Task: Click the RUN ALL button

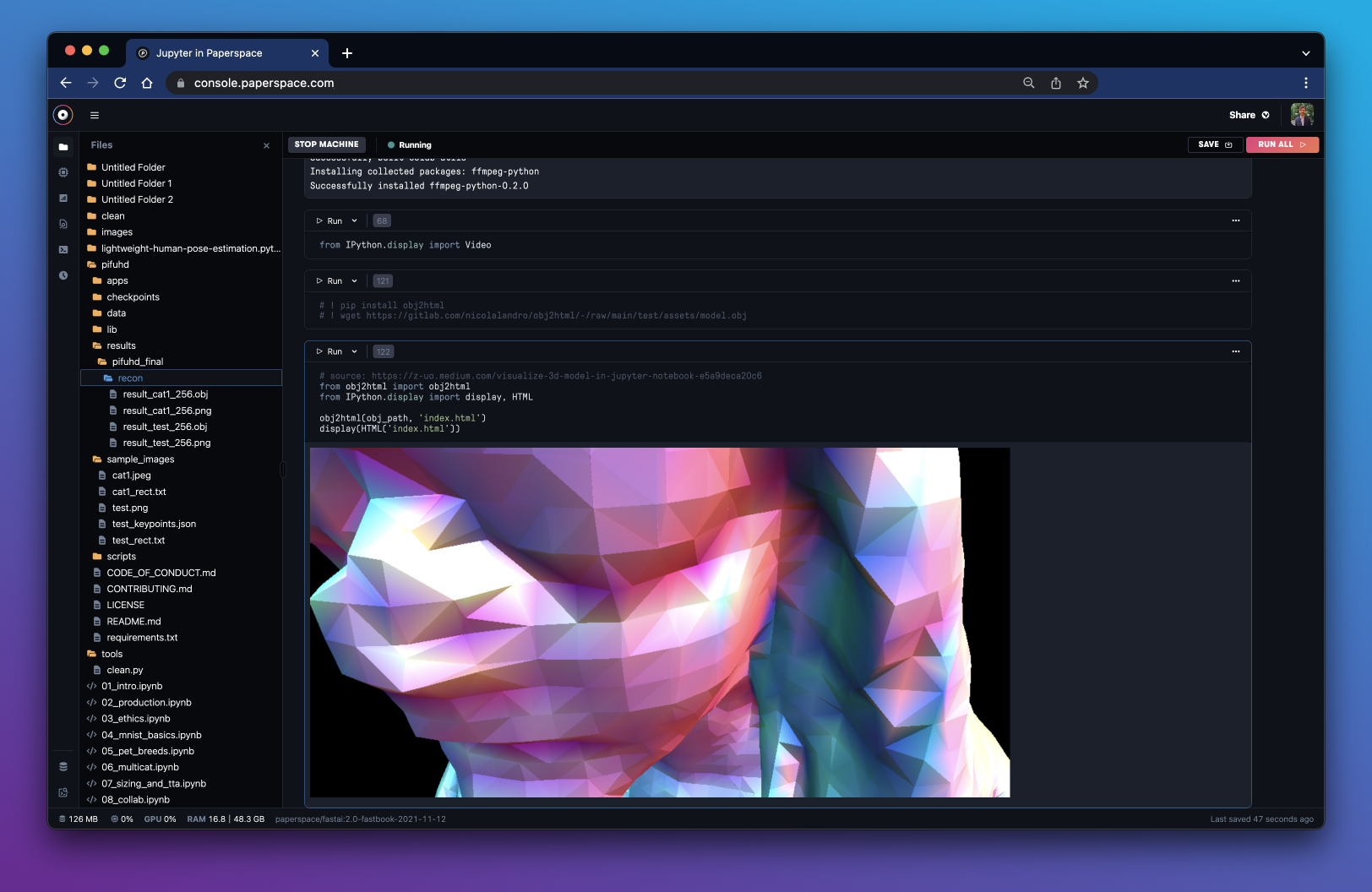Action: pos(1282,144)
